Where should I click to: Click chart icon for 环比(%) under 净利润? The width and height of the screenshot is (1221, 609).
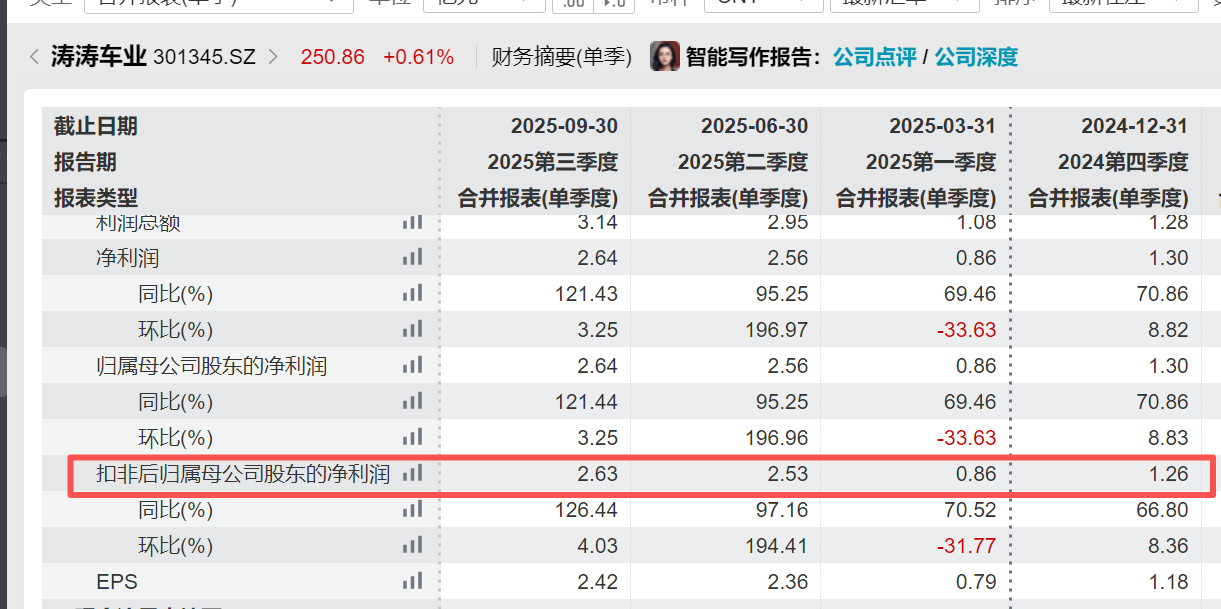click(x=412, y=330)
